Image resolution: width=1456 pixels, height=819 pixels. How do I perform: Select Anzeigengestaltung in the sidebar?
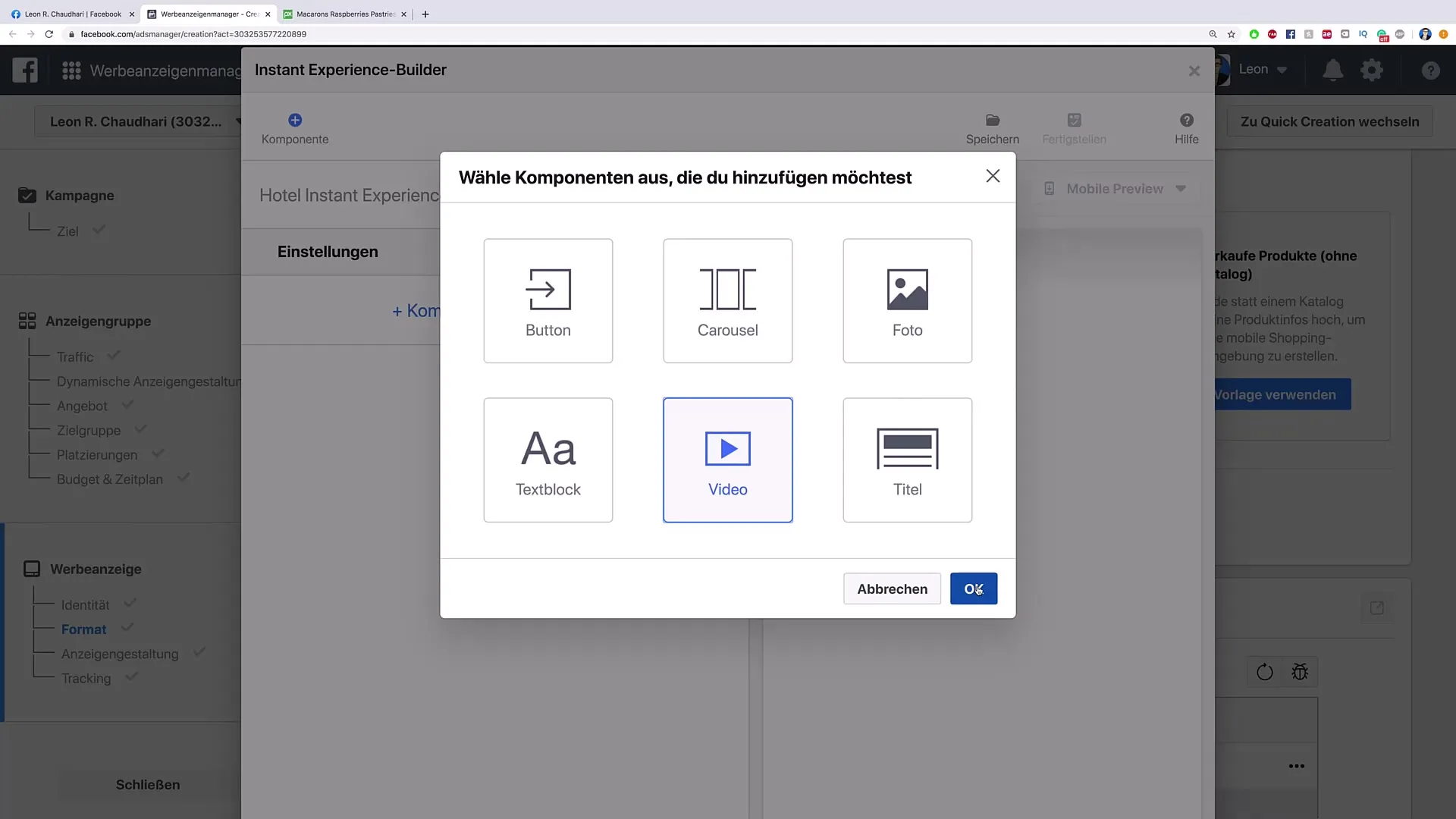click(120, 654)
